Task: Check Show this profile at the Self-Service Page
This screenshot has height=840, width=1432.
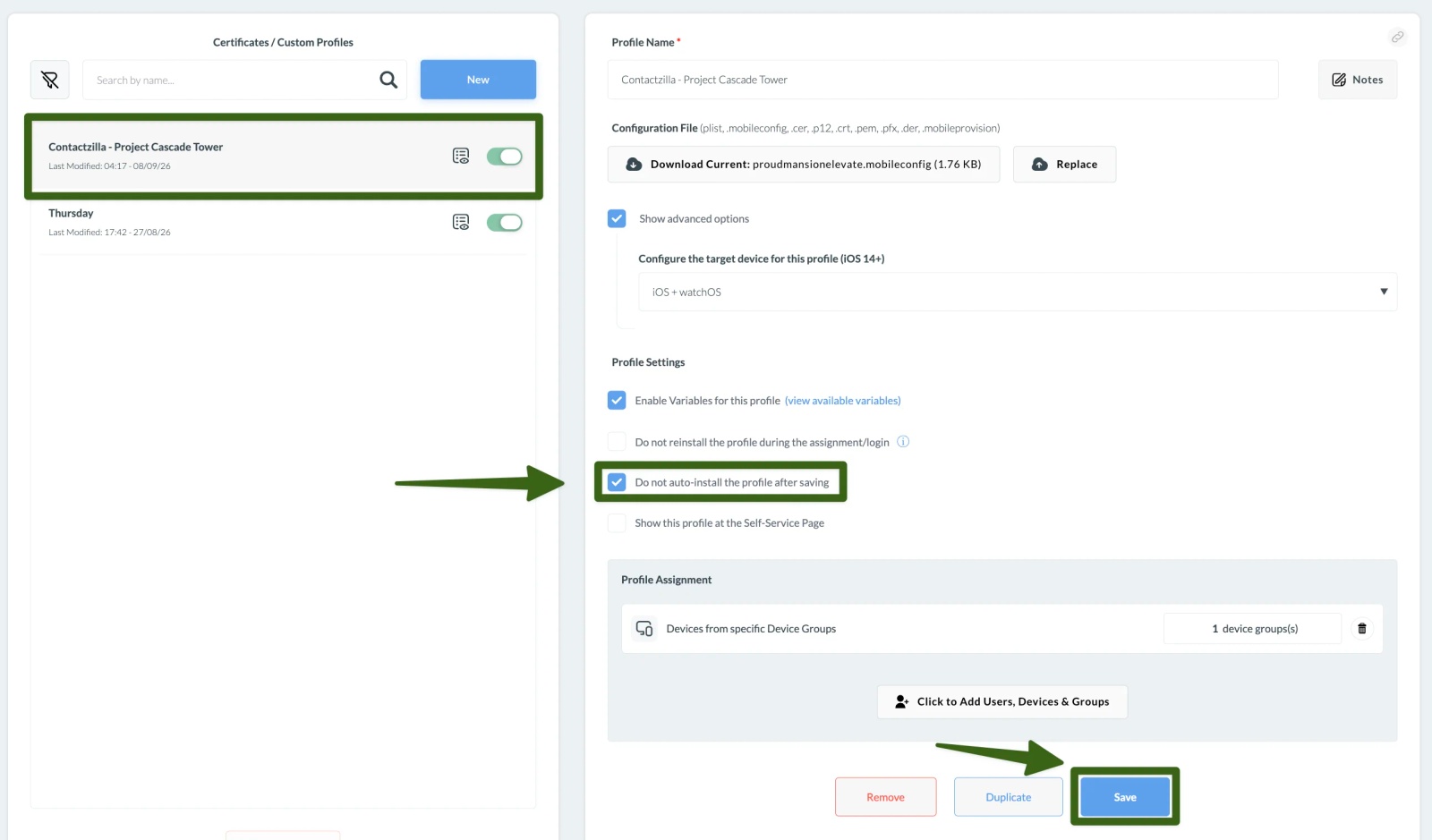Action: 617,522
